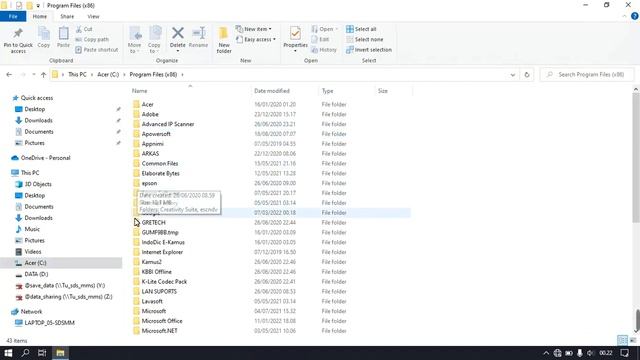The image size is (640, 360).
Task: Open the Windows Start menu
Action: click(x=8, y=353)
